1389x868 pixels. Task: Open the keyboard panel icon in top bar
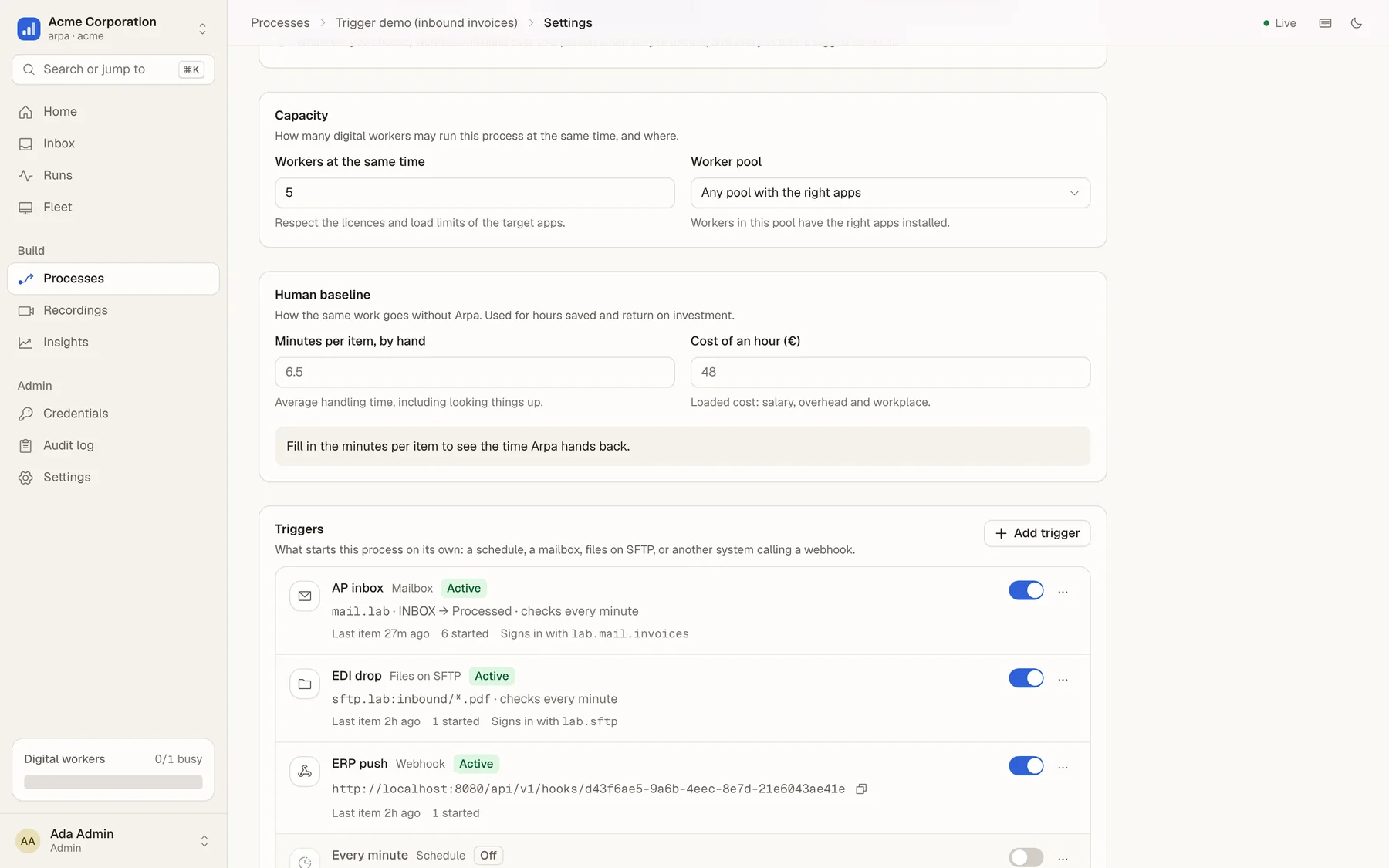coord(1325,23)
